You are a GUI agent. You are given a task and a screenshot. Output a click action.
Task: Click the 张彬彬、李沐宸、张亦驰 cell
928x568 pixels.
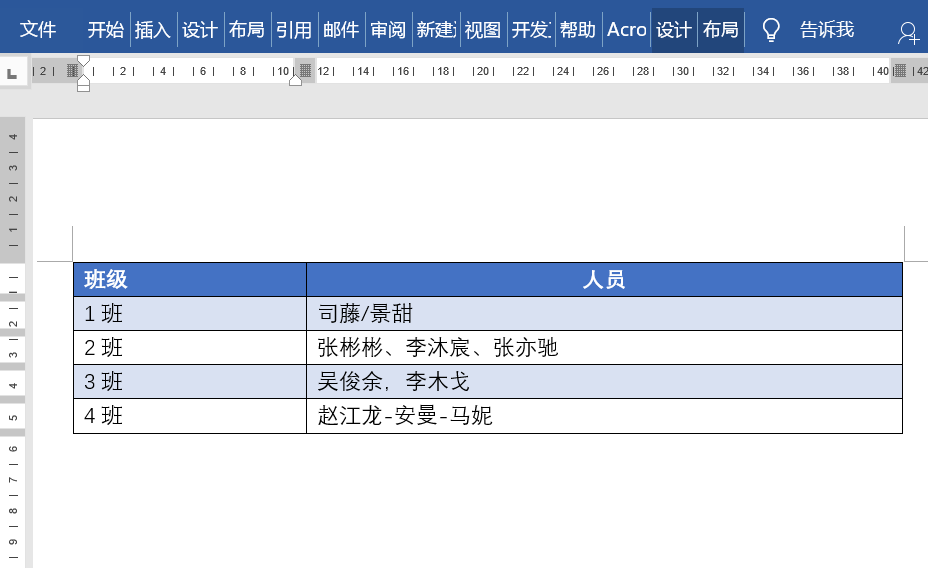[604, 348]
